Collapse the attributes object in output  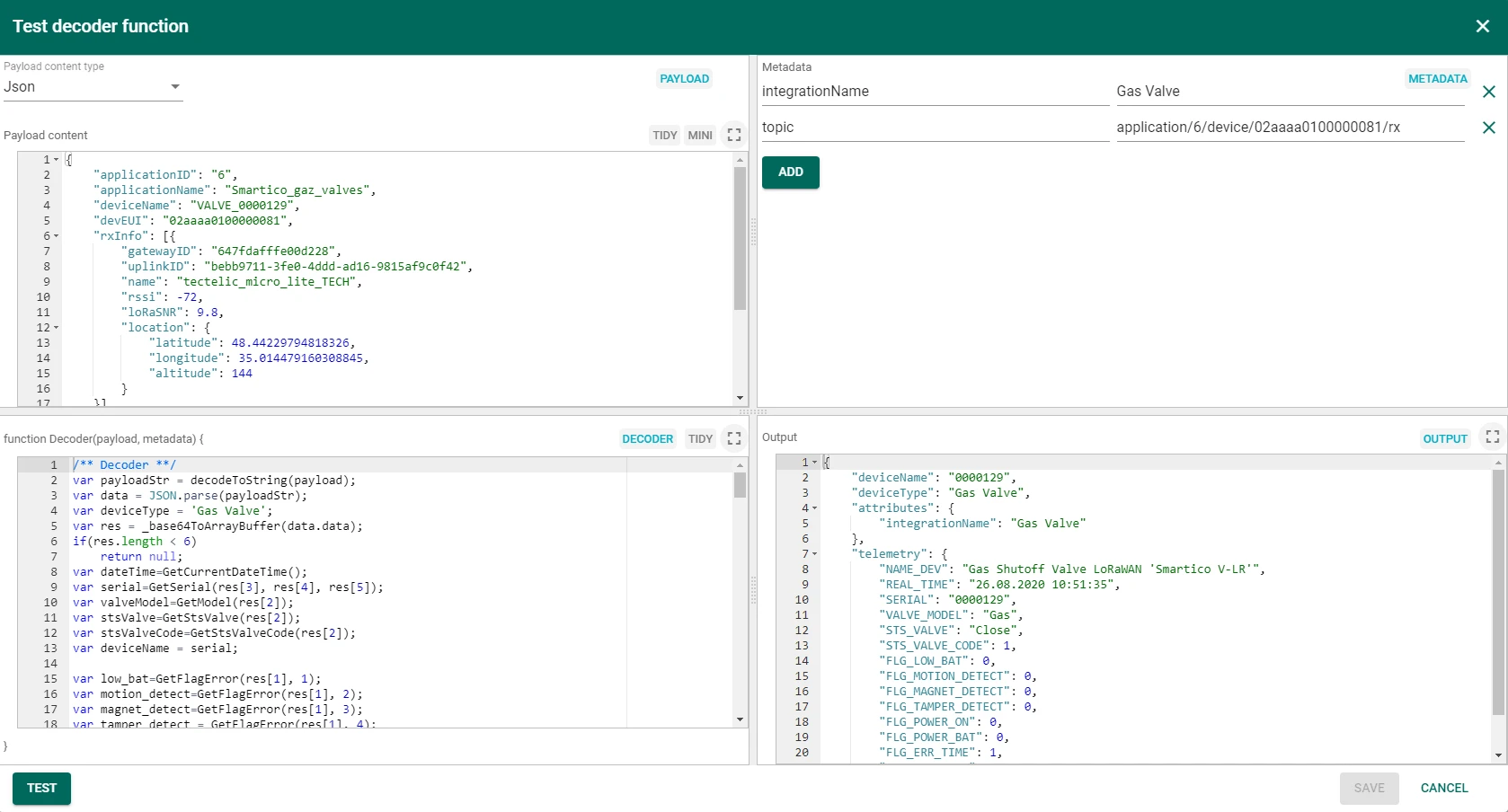coord(815,508)
